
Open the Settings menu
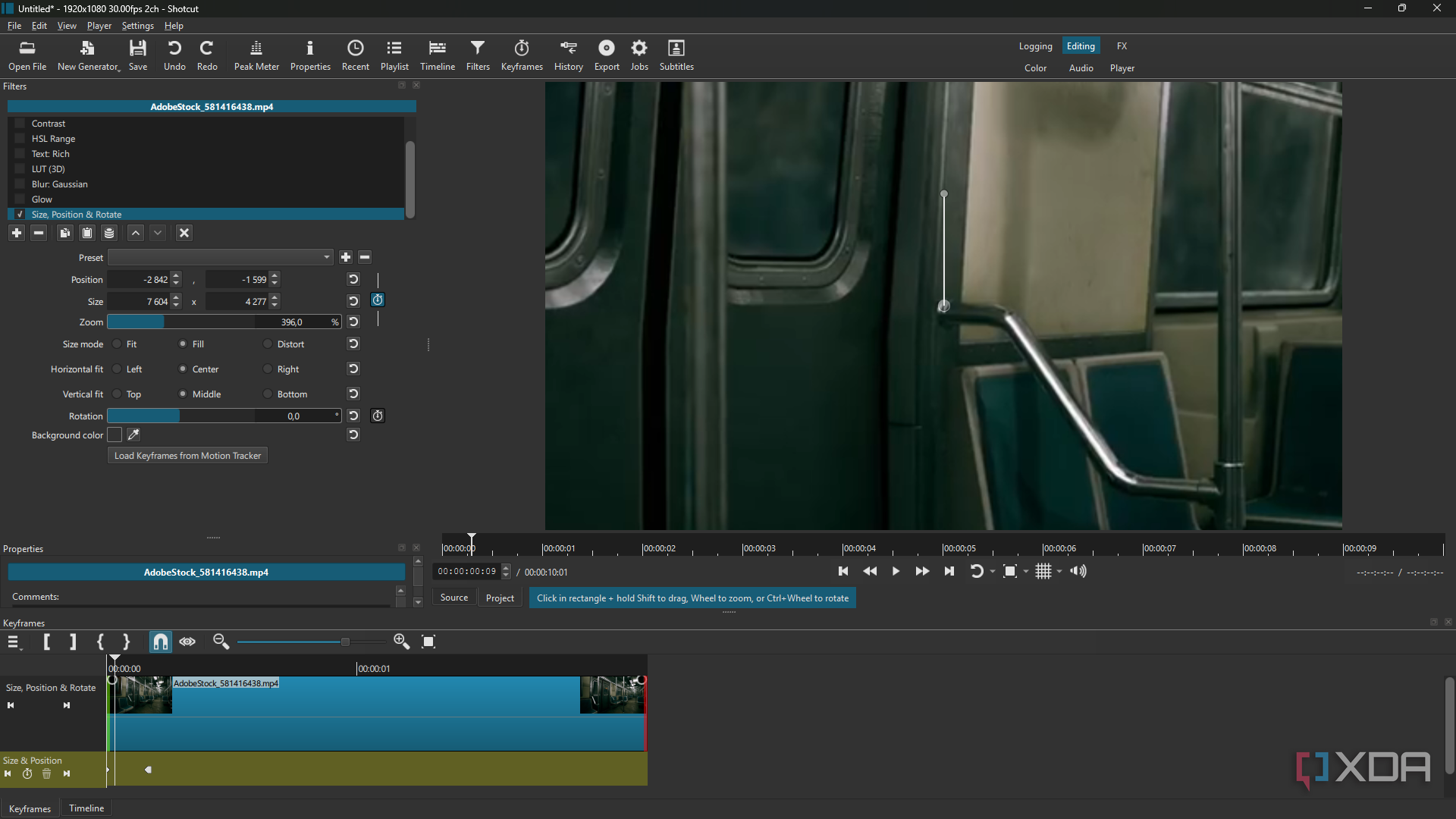tap(137, 26)
